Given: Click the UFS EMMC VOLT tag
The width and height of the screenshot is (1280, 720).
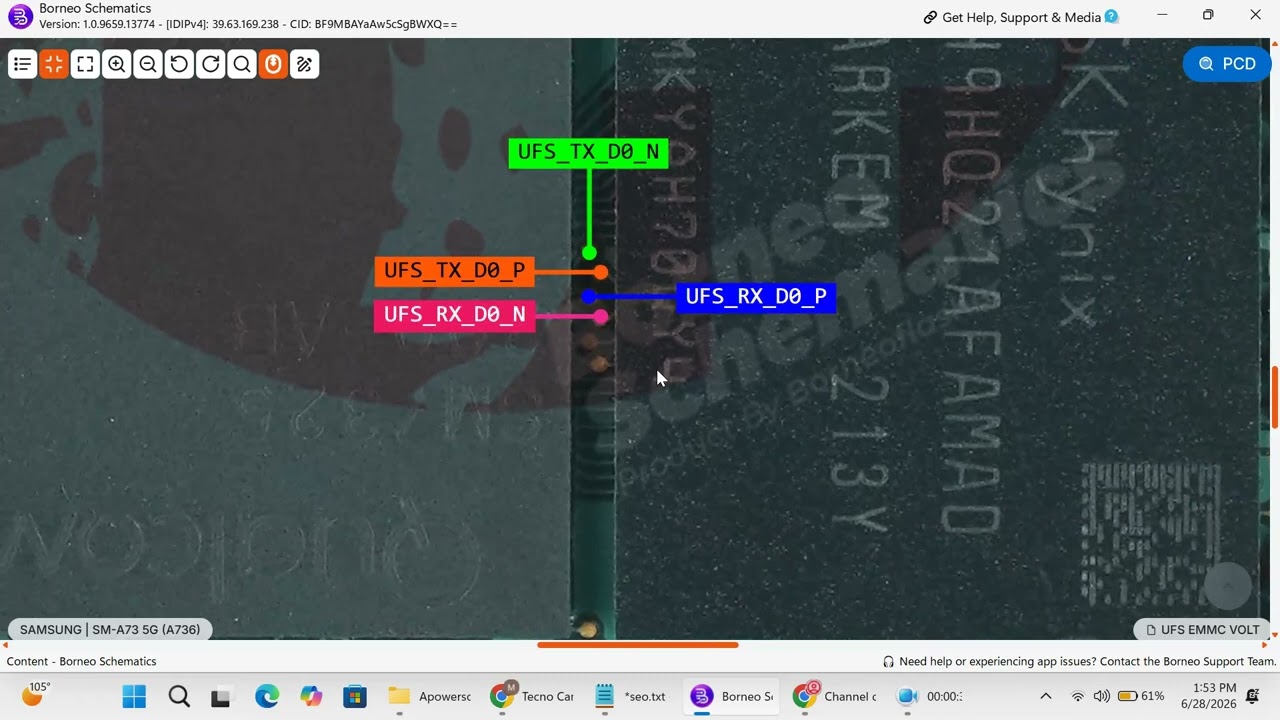Looking at the screenshot, I should pos(1202,630).
